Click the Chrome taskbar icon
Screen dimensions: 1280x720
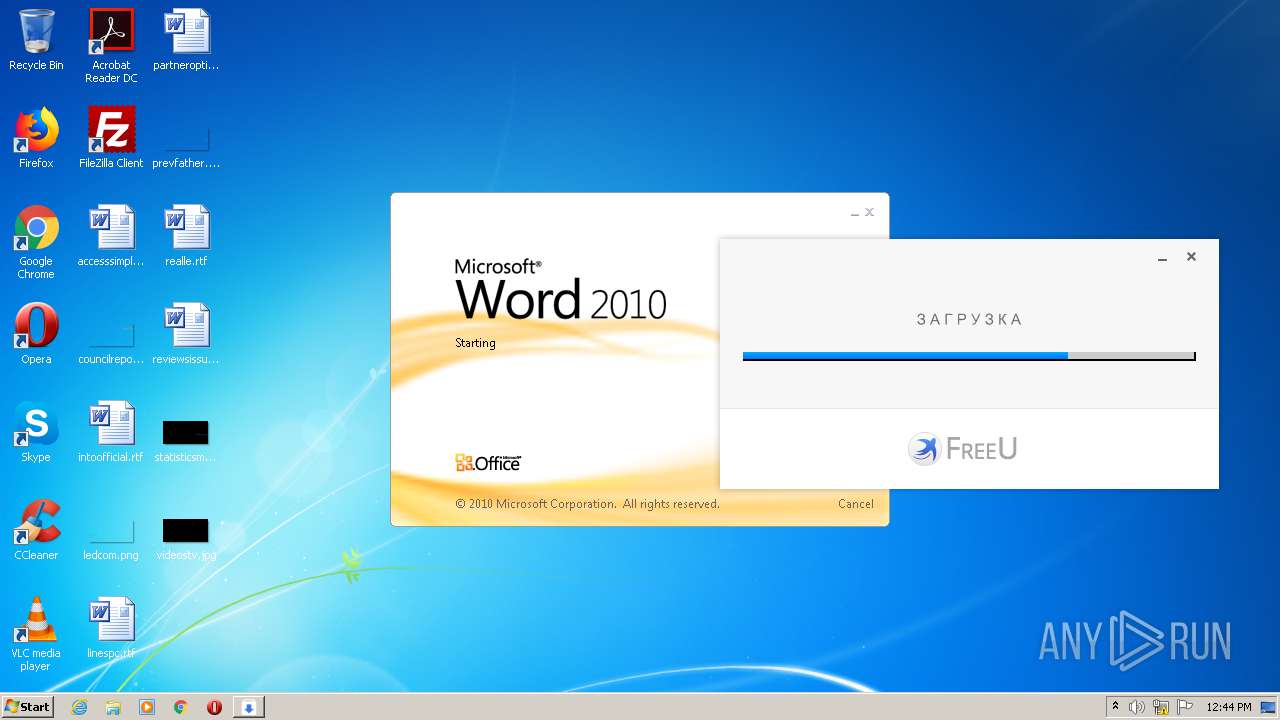tap(180, 707)
